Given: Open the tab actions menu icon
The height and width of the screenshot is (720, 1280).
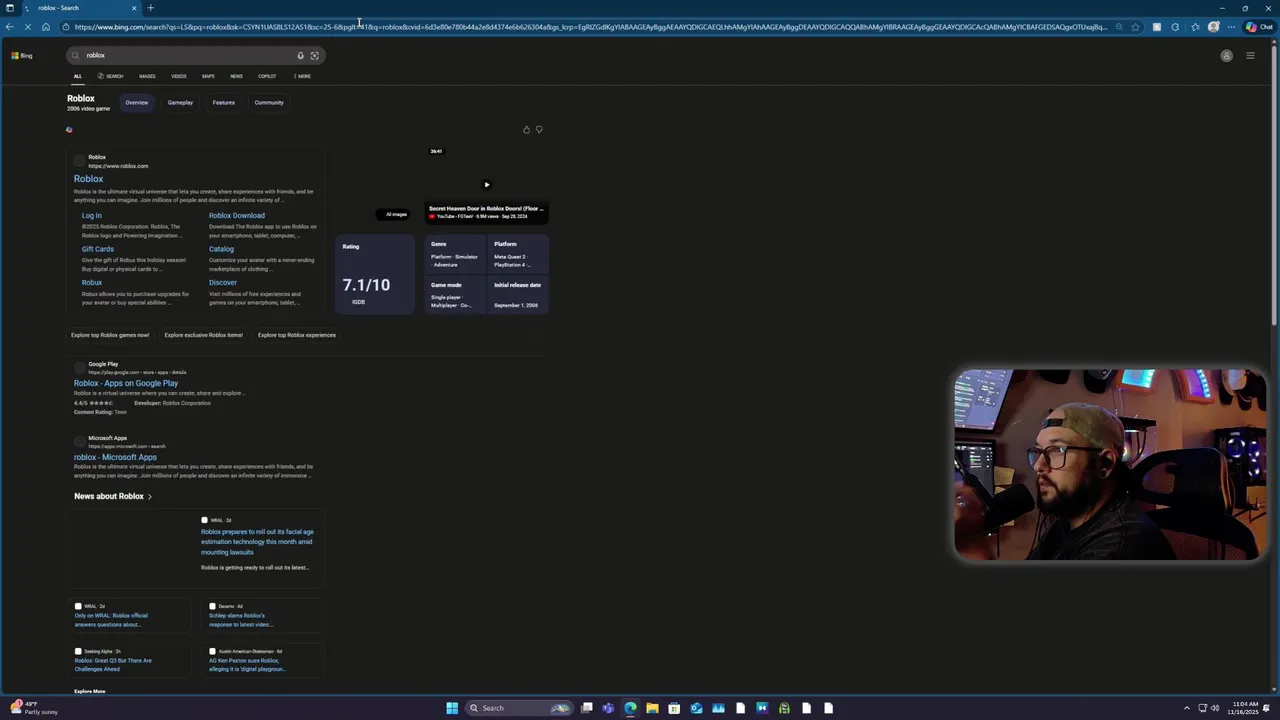Looking at the screenshot, I should click(x=9, y=8).
